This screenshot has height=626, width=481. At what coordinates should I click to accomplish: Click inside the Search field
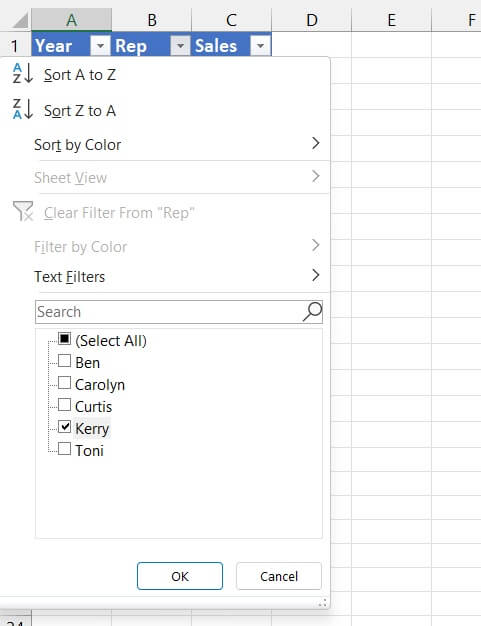[168, 311]
